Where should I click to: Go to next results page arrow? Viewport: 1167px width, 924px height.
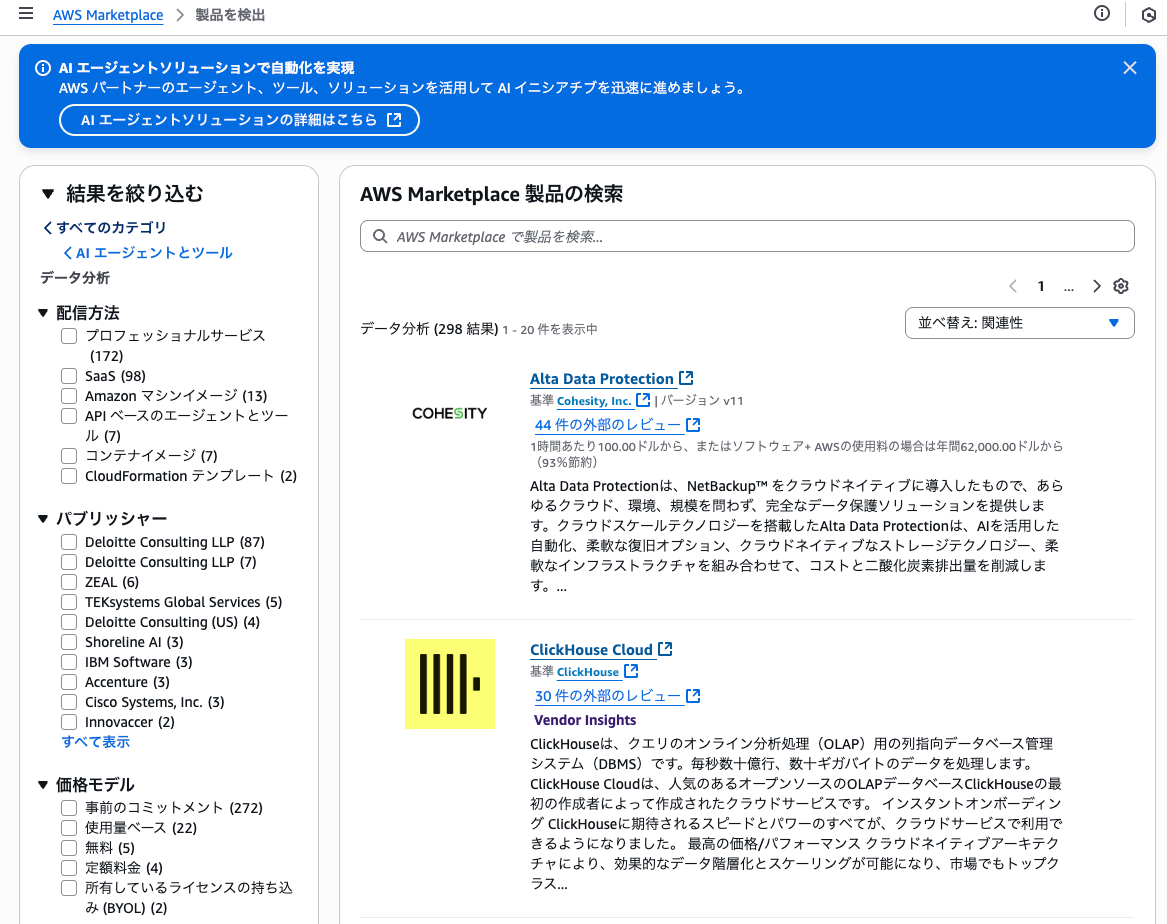click(x=1096, y=286)
